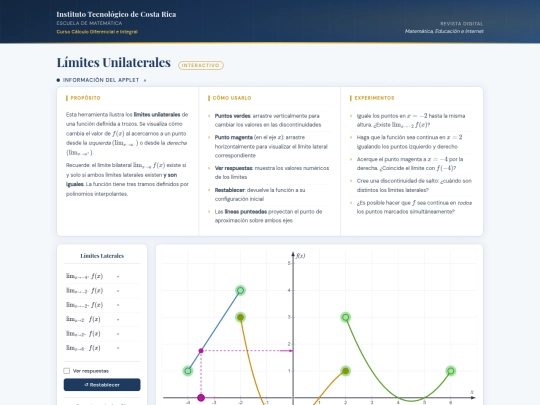Click the REVISTA DIGITAL header text

461,24
